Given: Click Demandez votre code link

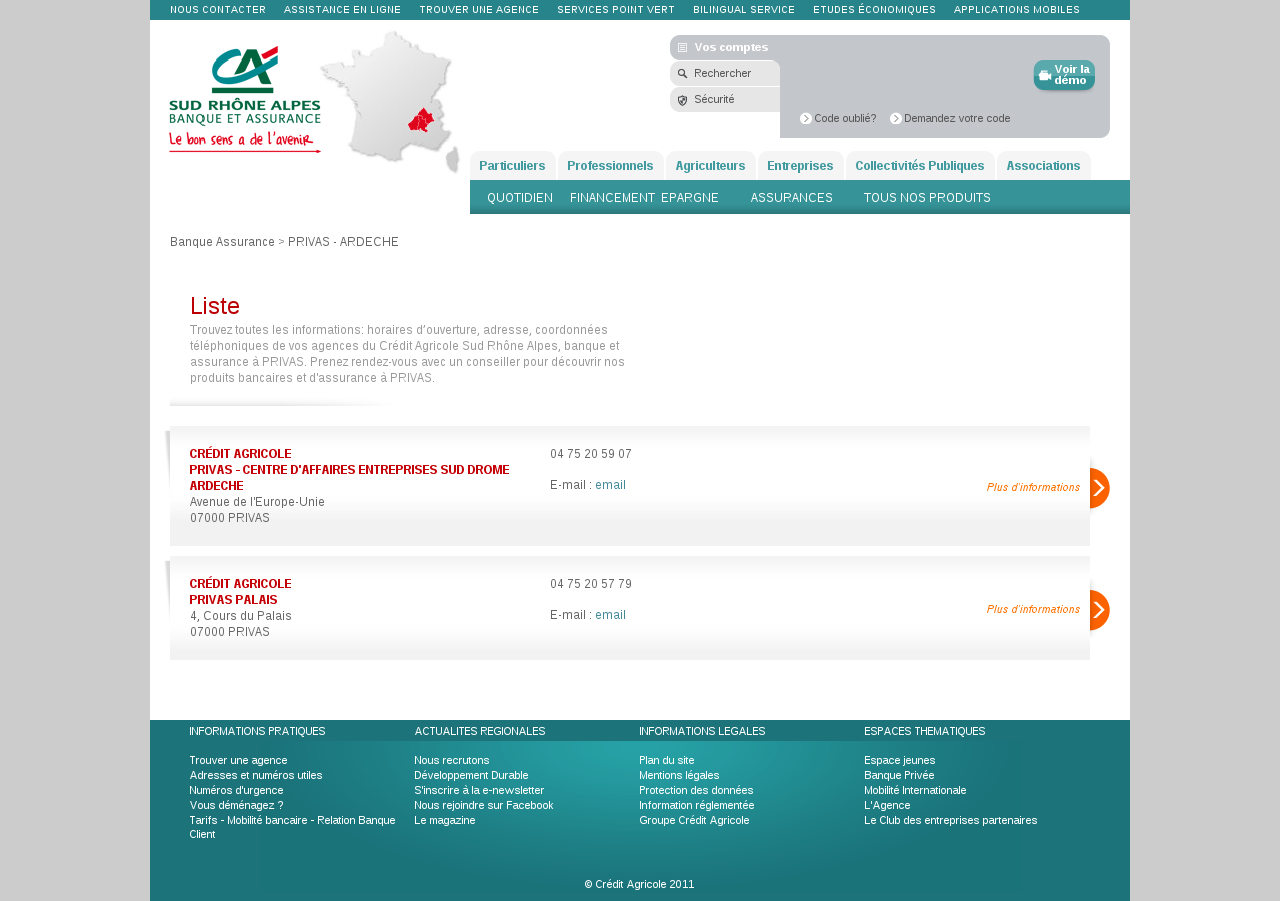Looking at the screenshot, I should coord(957,118).
